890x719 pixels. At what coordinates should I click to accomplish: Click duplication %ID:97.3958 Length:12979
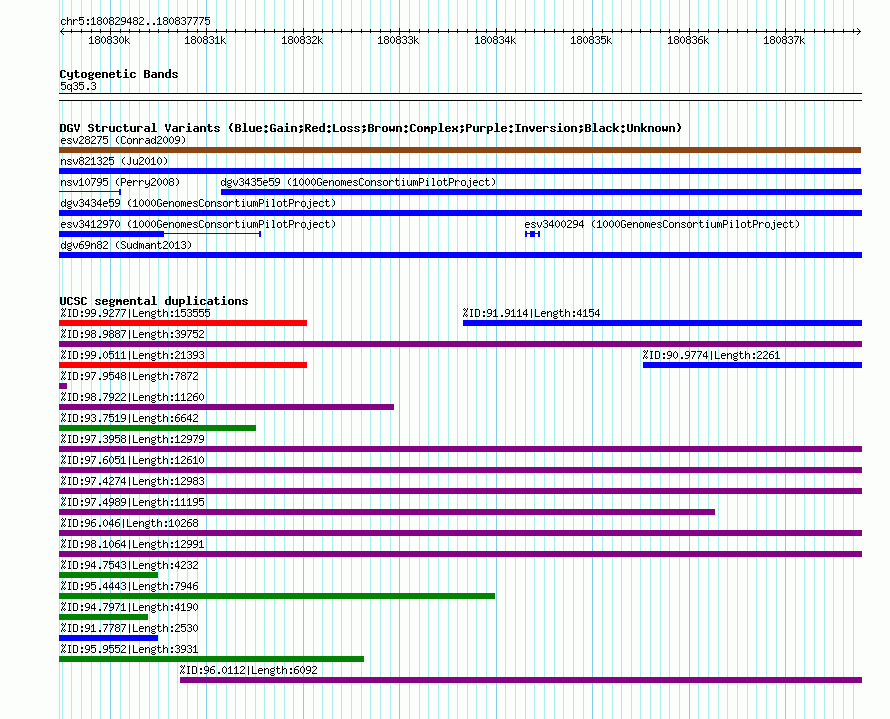point(460,449)
